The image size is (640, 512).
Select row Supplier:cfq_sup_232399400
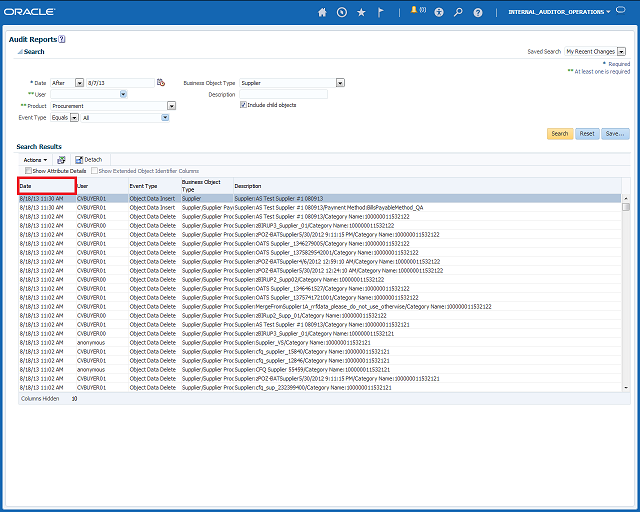[x=320, y=387]
